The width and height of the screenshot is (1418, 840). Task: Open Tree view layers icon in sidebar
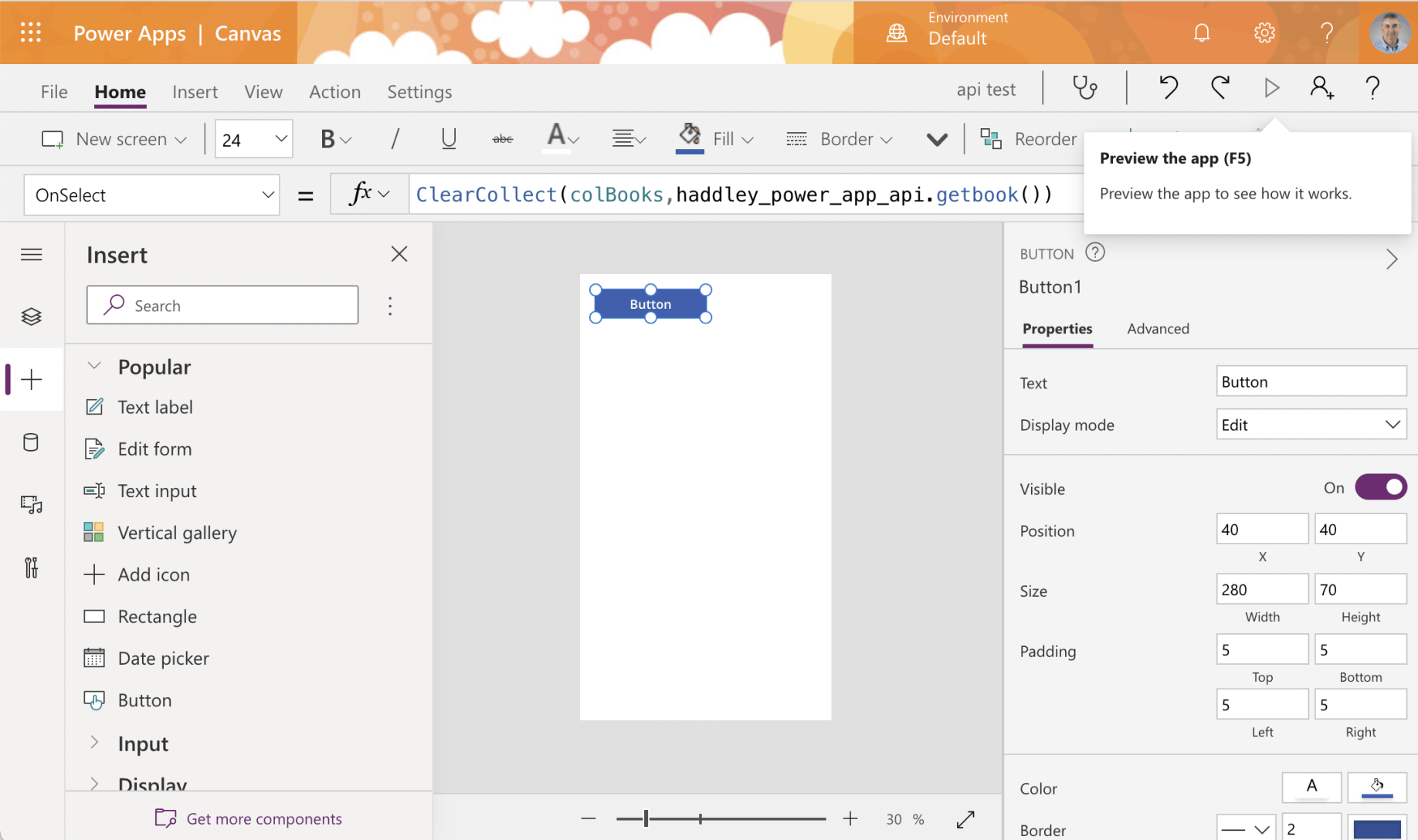32,317
